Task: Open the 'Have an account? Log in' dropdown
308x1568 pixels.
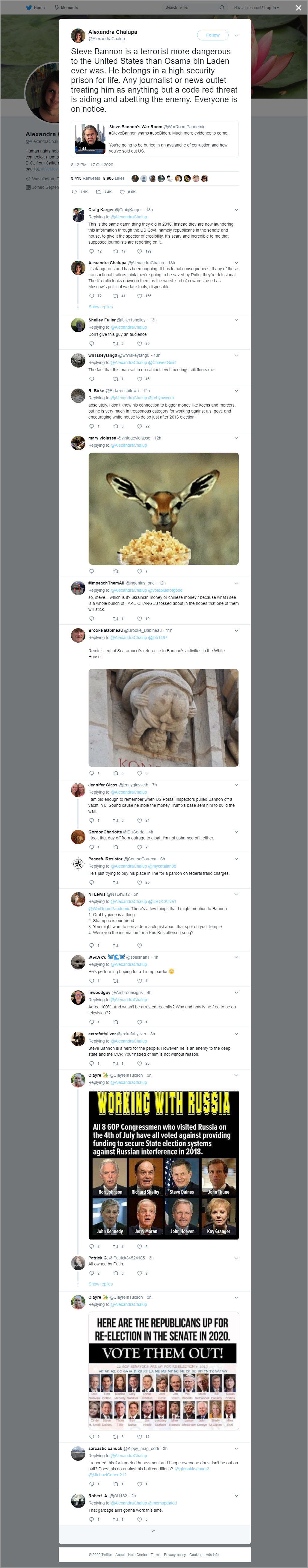Action: [x=256, y=7]
